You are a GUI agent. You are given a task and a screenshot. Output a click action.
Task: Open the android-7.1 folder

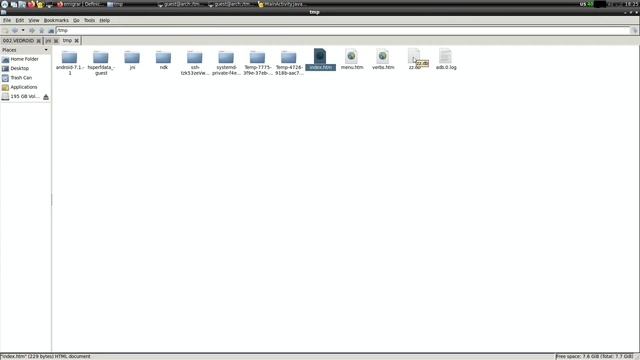click(69, 62)
